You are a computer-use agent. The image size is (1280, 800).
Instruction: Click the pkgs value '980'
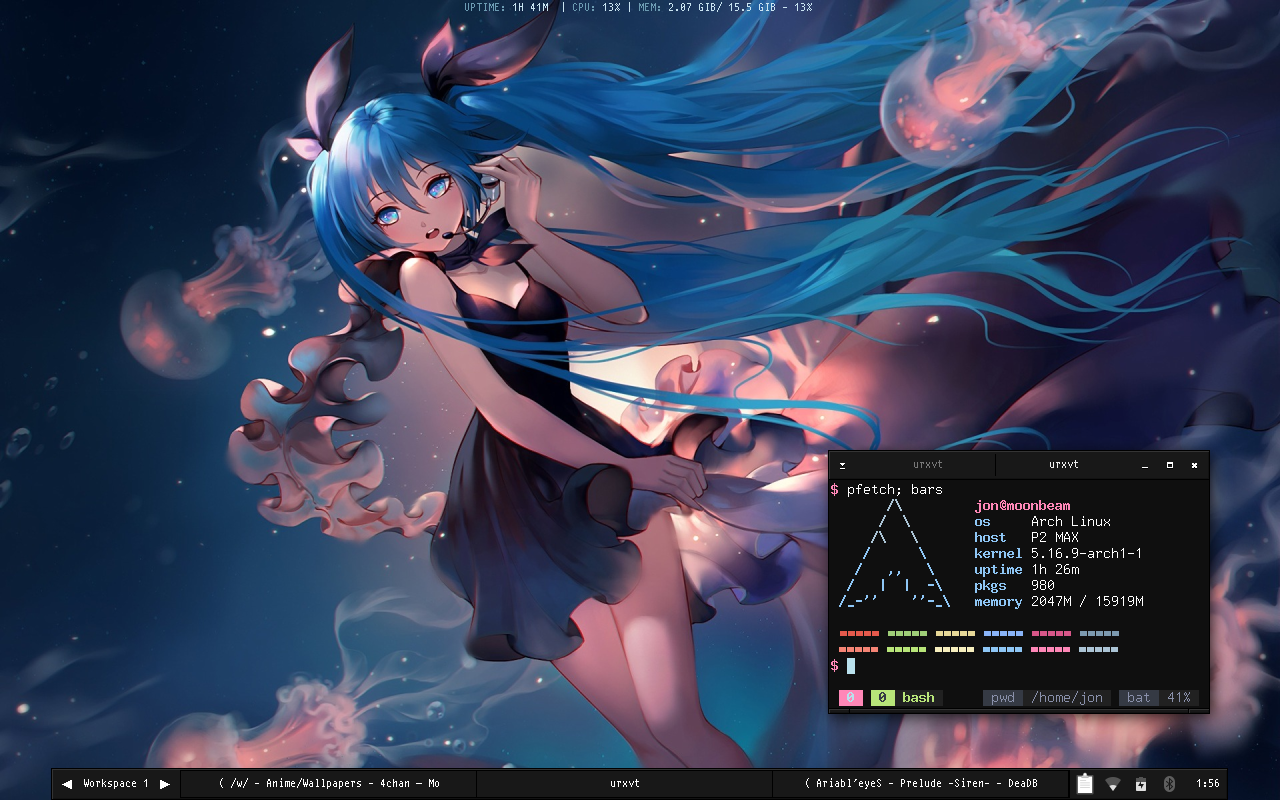(x=1043, y=586)
